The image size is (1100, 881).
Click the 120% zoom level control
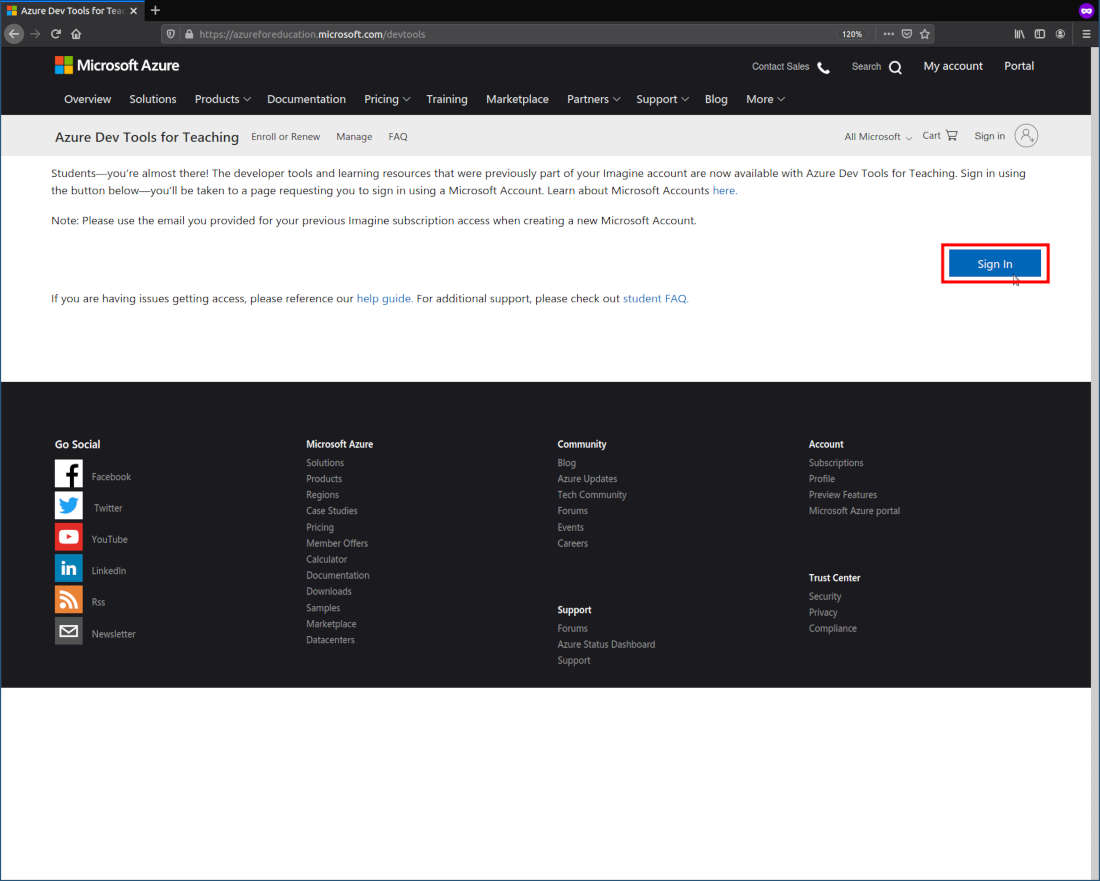pos(852,33)
